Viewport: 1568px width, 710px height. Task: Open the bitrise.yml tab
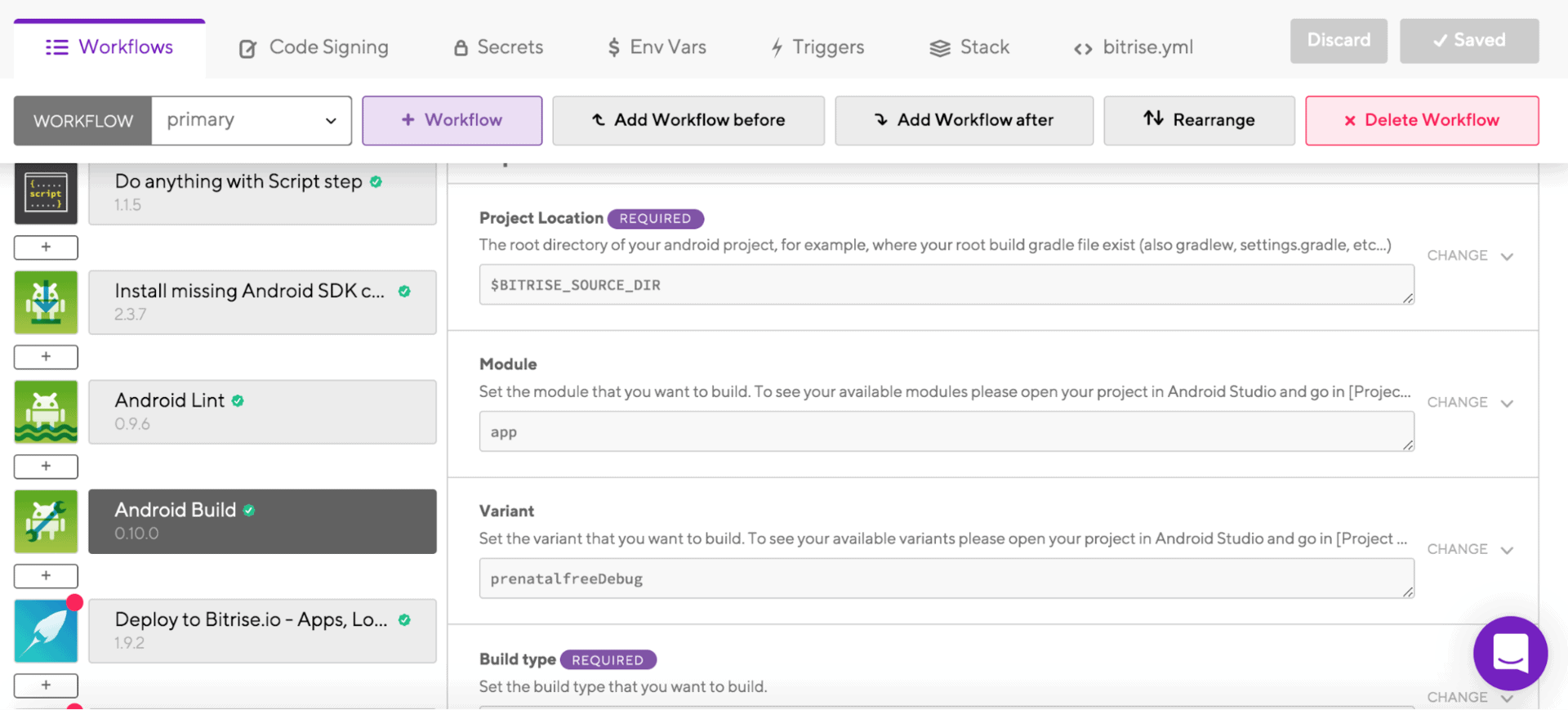pyautogui.click(x=1134, y=47)
